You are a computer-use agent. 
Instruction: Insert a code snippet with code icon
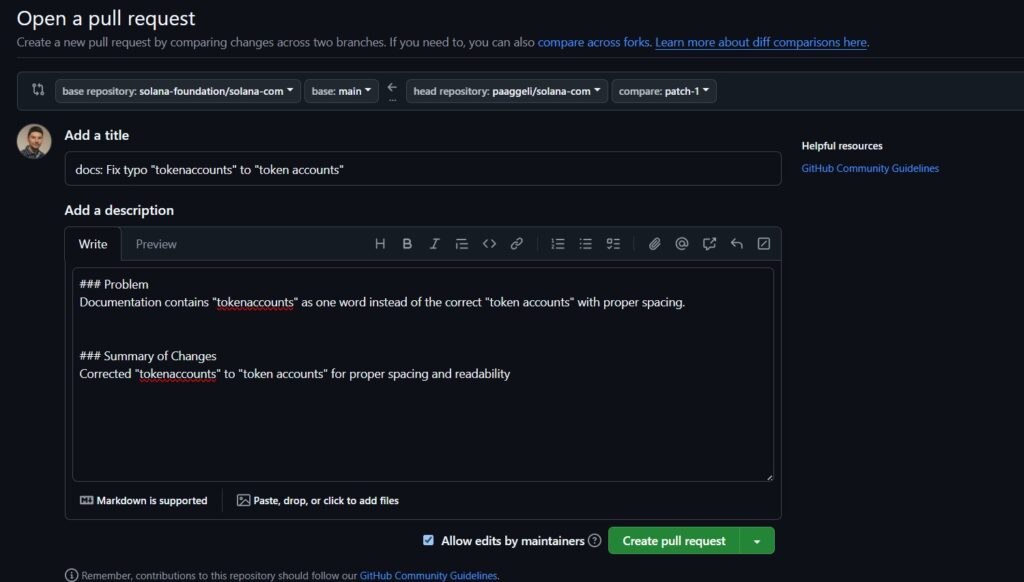click(x=489, y=244)
